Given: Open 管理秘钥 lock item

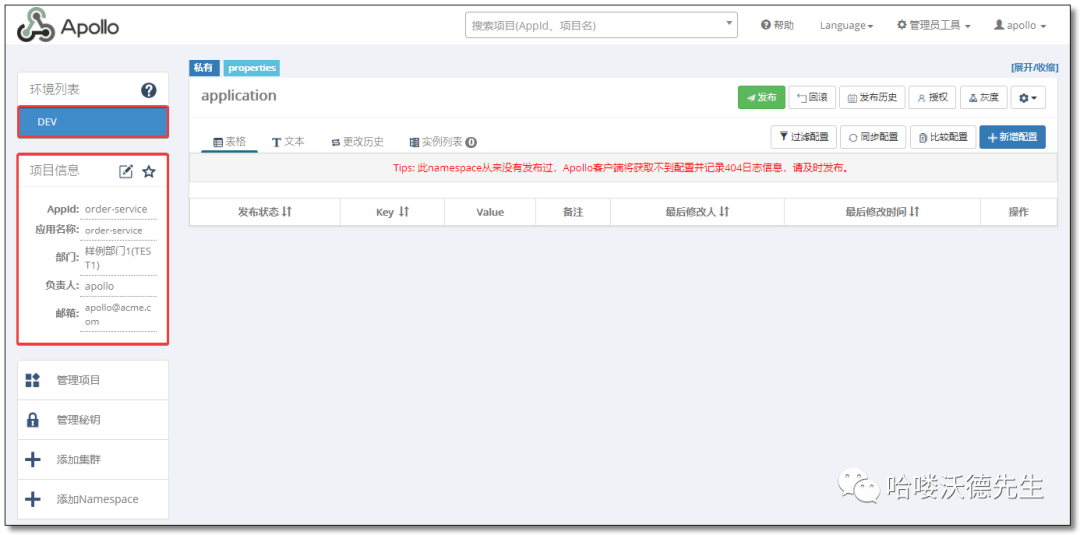Looking at the screenshot, I should click(x=92, y=420).
